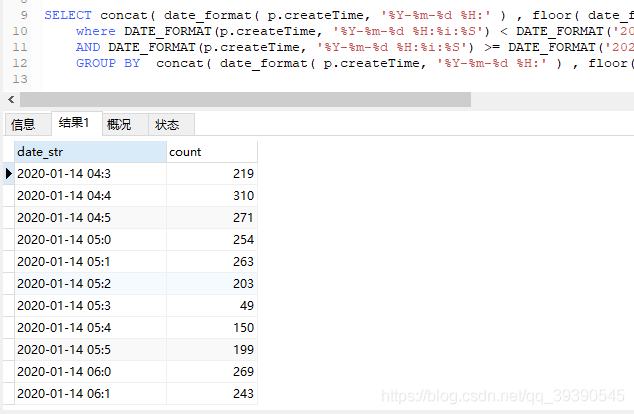Open the 概况 tab
This screenshot has width=634, height=414.
point(125,124)
